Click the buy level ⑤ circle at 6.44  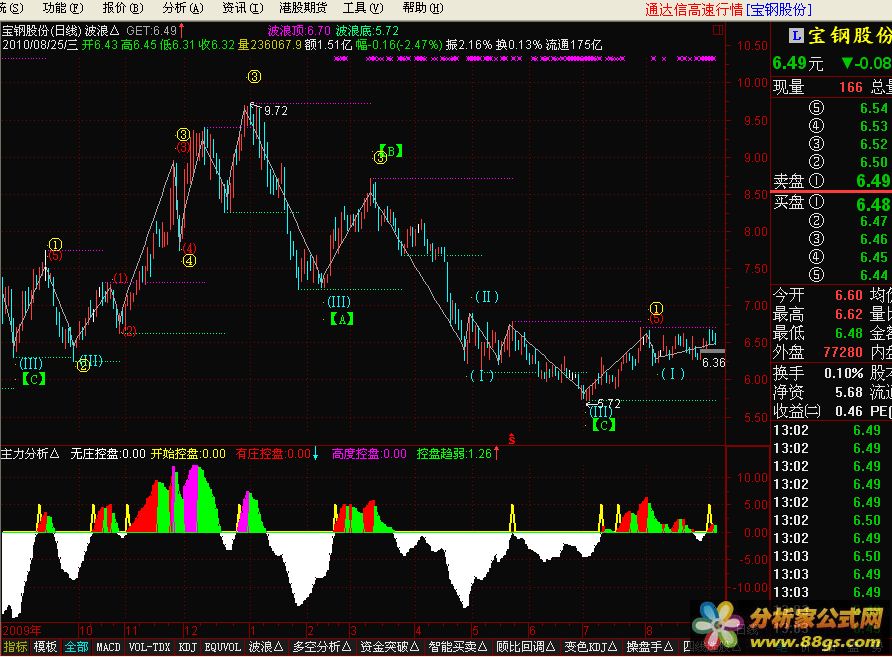tap(816, 275)
